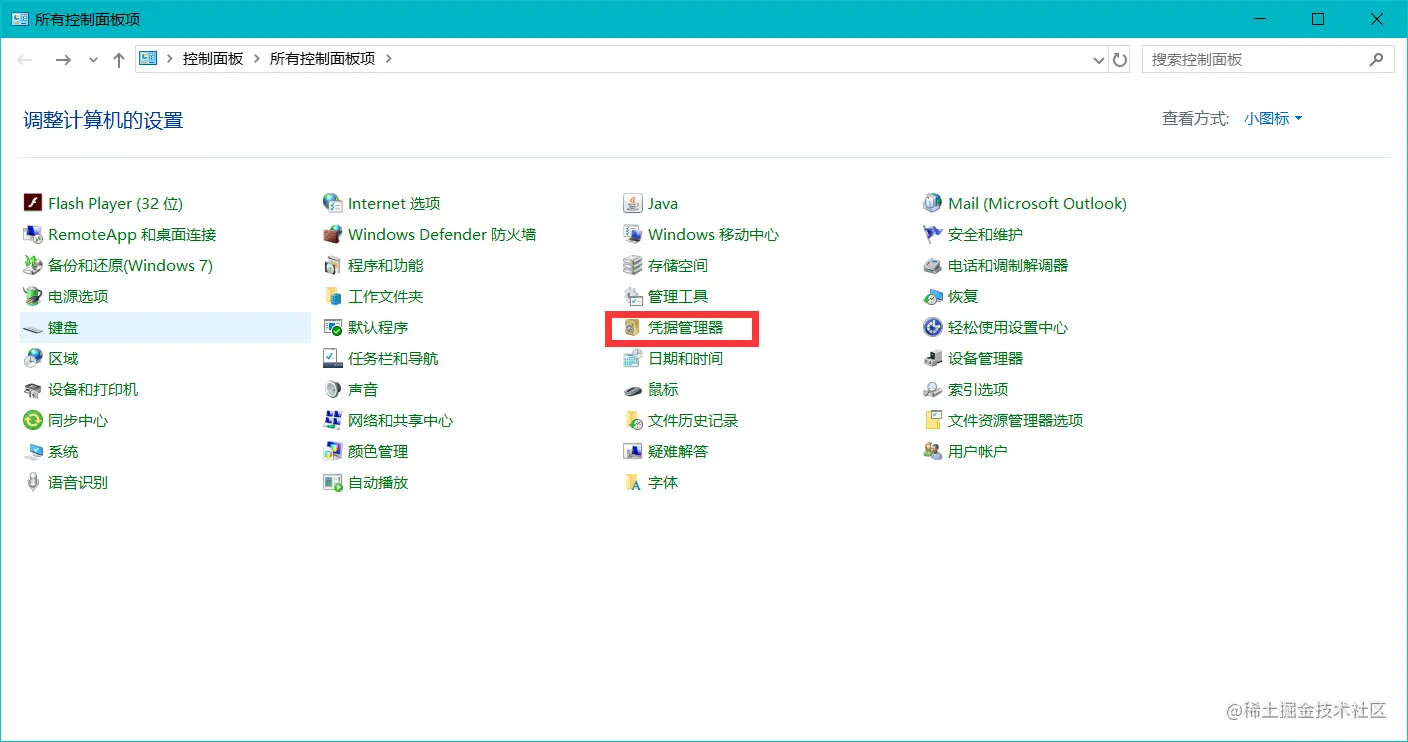Click the title bar window icon
This screenshot has height=742, width=1408.
point(19,19)
